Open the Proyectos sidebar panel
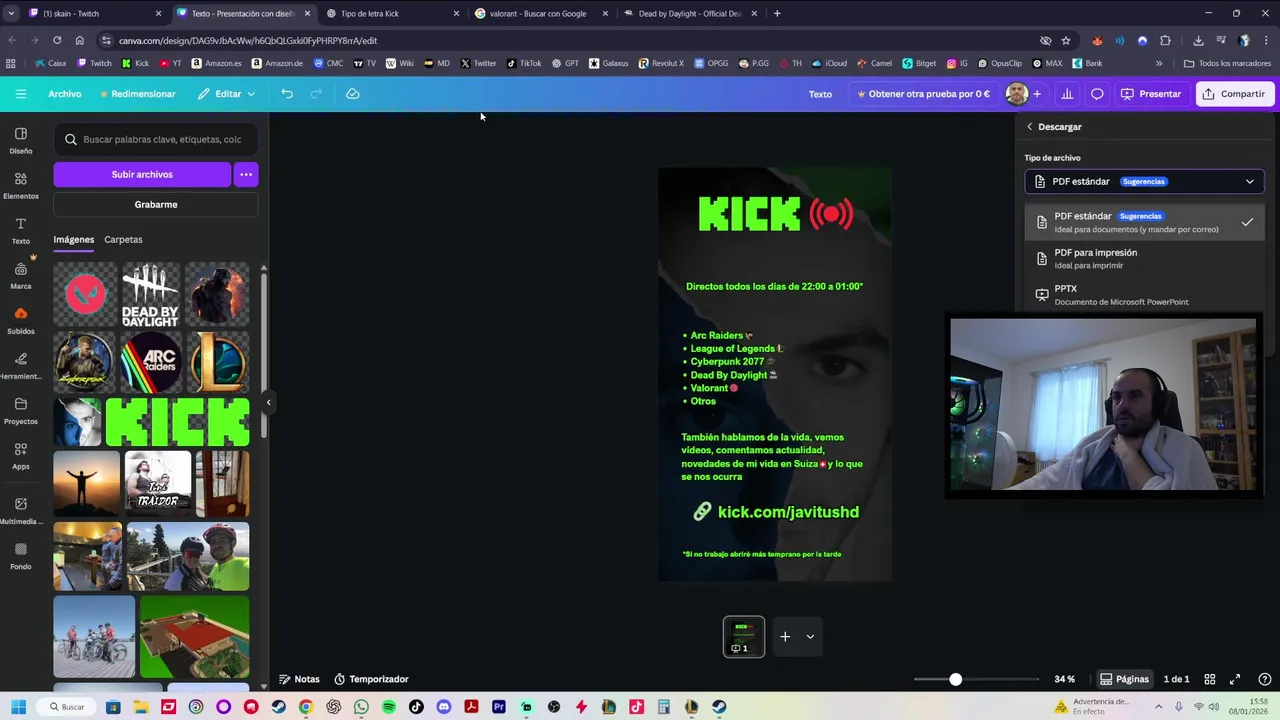Screen dimensions: 1280x720 [x=21, y=411]
